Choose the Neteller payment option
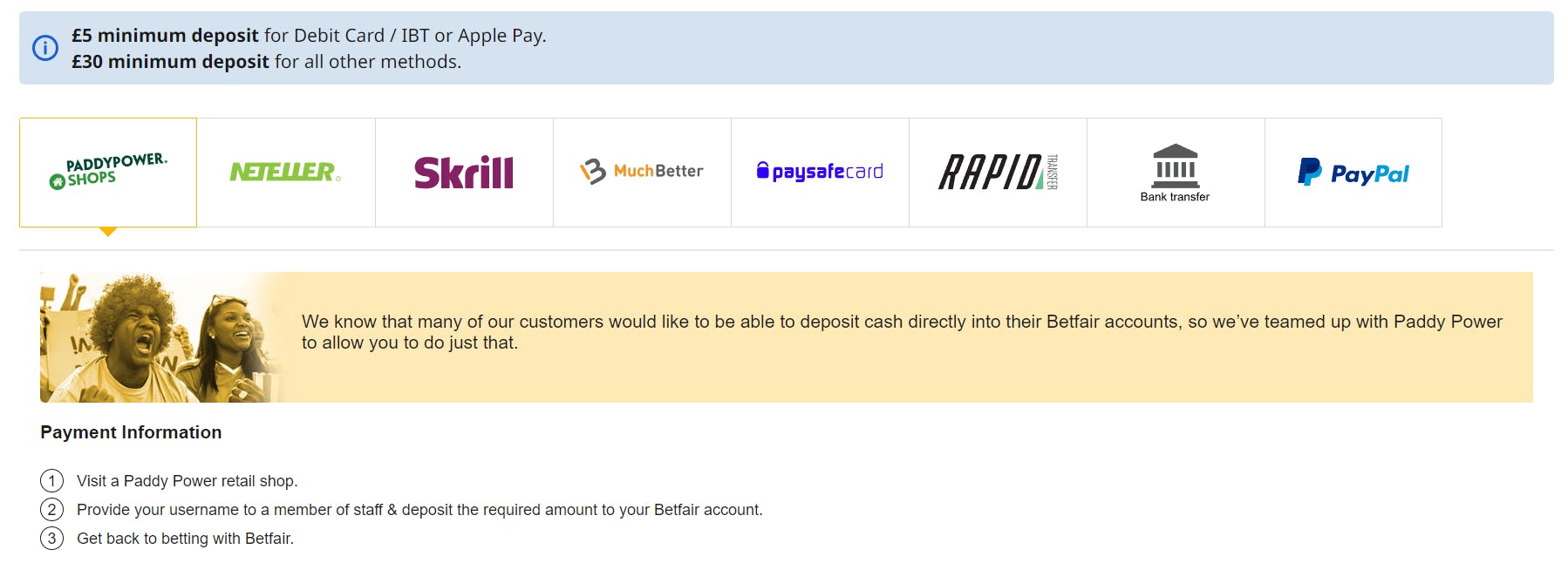Image resolution: width=1568 pixels, height=570 pixels. pyautogui.click(x=286, y=173)
